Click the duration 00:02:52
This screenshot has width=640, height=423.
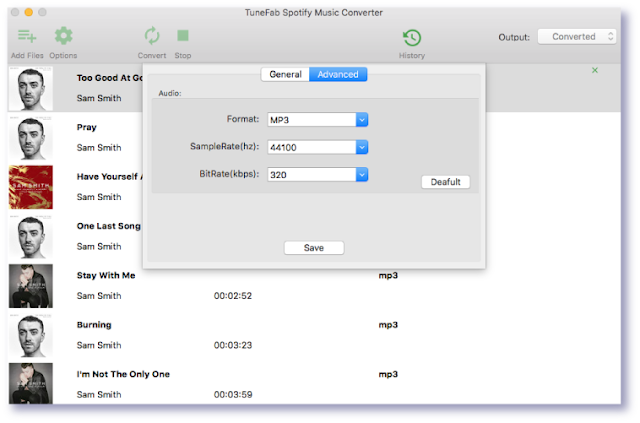click(233, 296)
